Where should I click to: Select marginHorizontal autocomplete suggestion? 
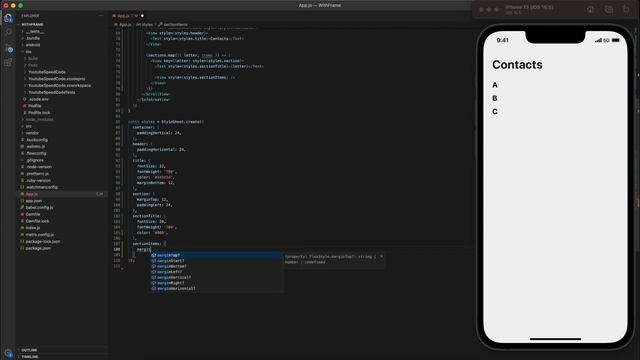pyautogui.click(x=216, y=288)
